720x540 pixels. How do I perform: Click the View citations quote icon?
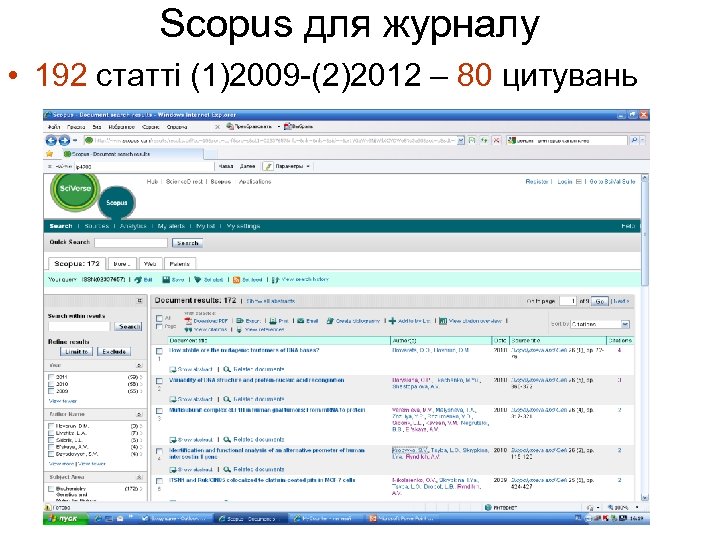[188, 330]
